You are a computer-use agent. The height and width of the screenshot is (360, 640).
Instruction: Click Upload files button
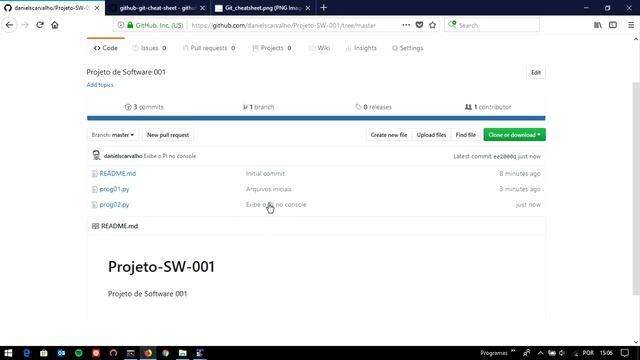tap(431, 135)
